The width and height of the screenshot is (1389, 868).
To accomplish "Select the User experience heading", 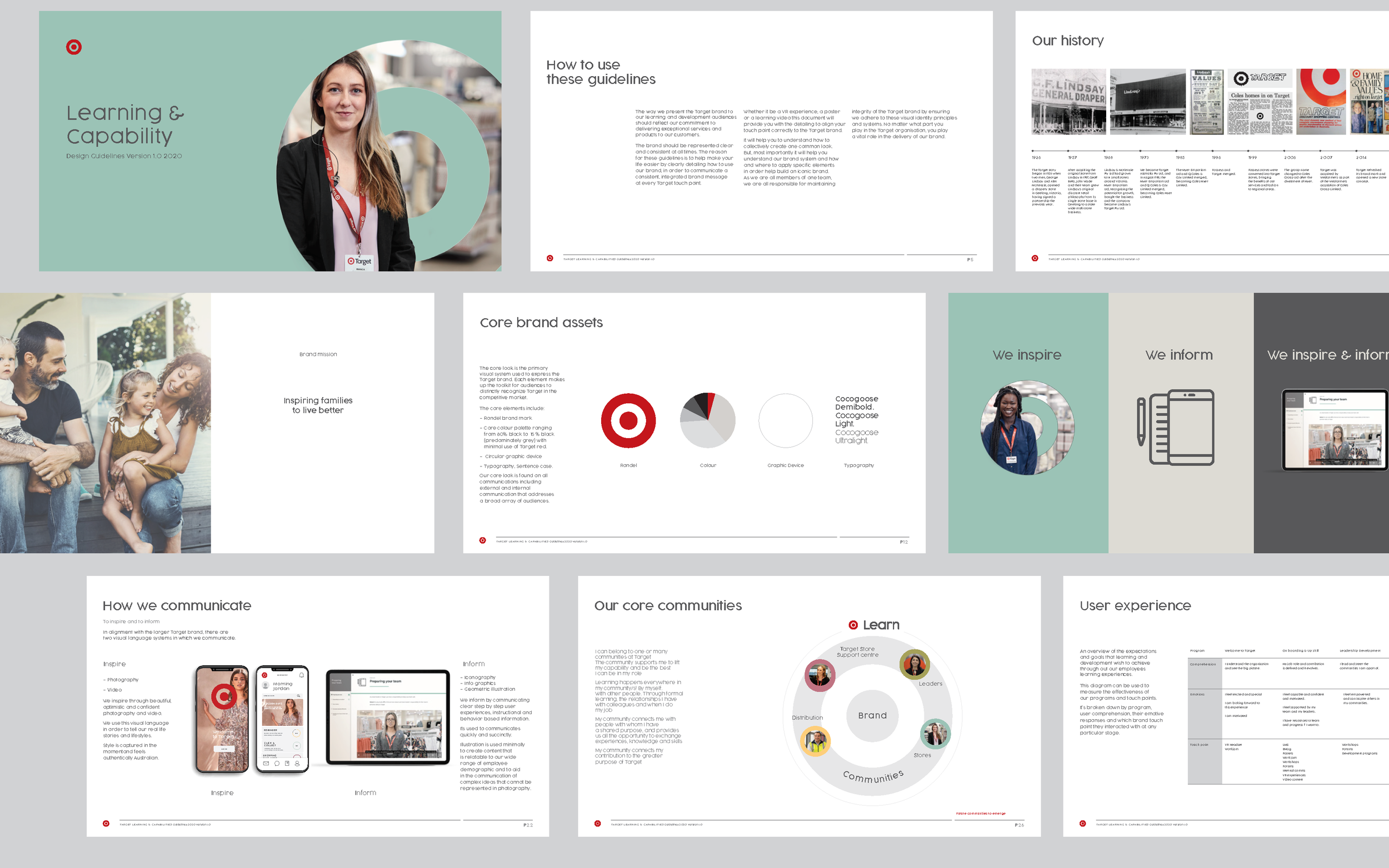I will pyautogui.click(x=1135, y=606).
